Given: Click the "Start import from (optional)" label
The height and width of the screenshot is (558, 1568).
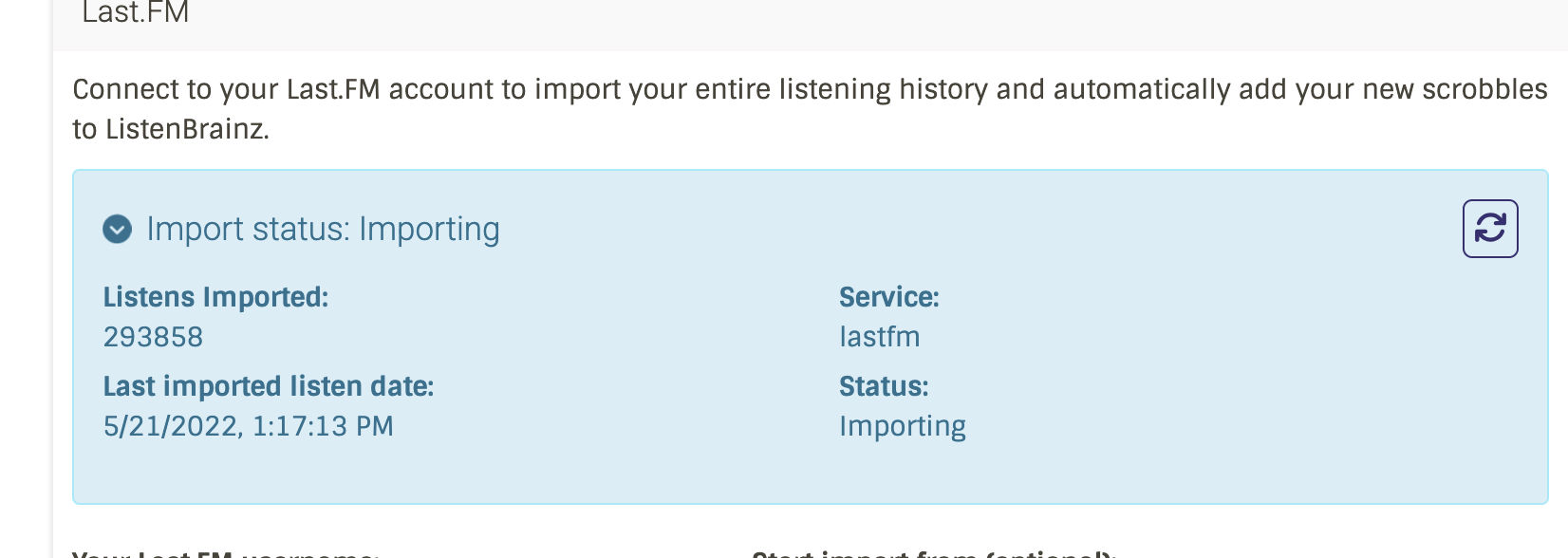Looking at the screenshot, I should pos(933,554).
